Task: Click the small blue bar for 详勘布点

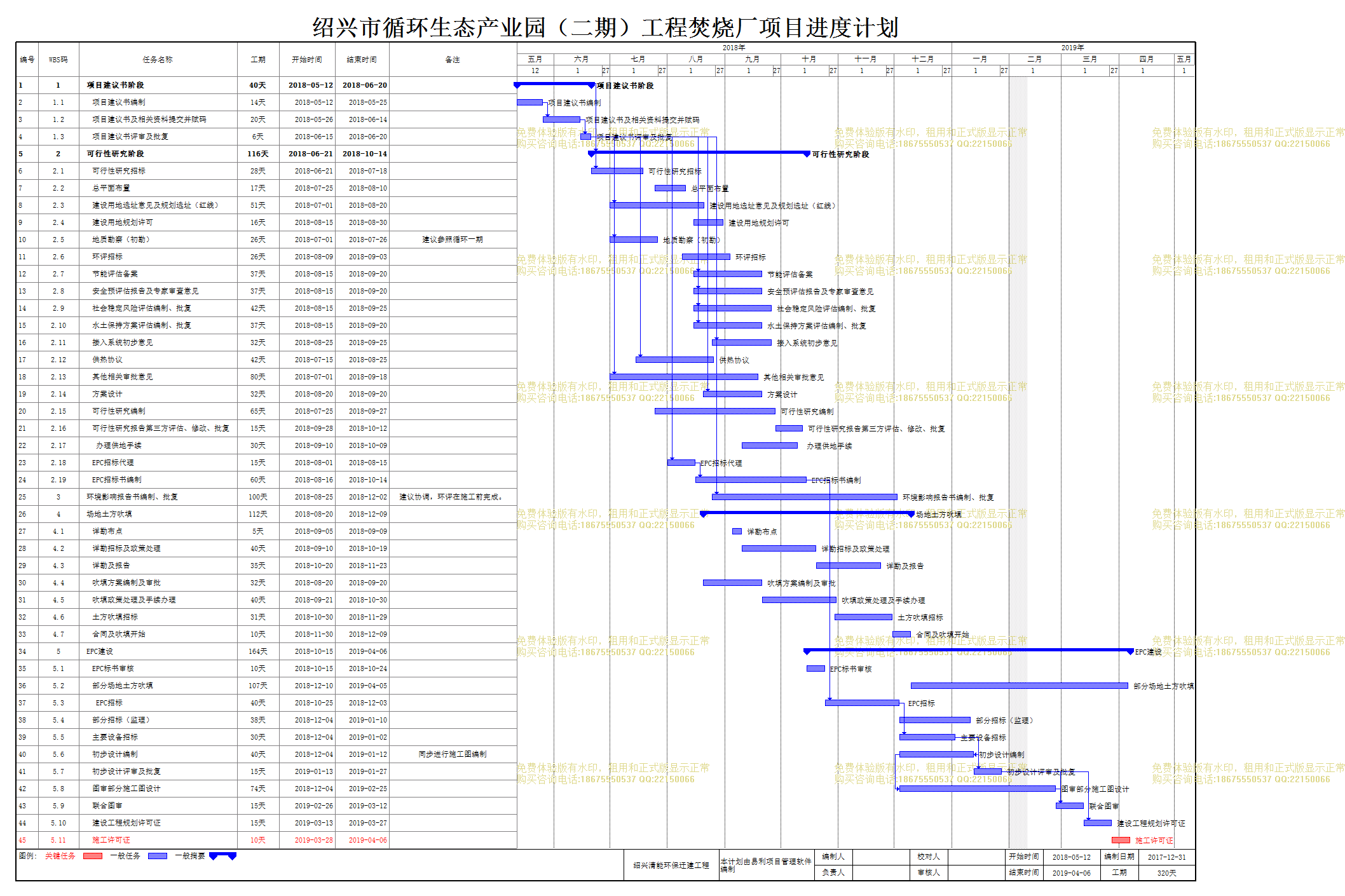Action: pyautogui.click(x=737, y=531)
